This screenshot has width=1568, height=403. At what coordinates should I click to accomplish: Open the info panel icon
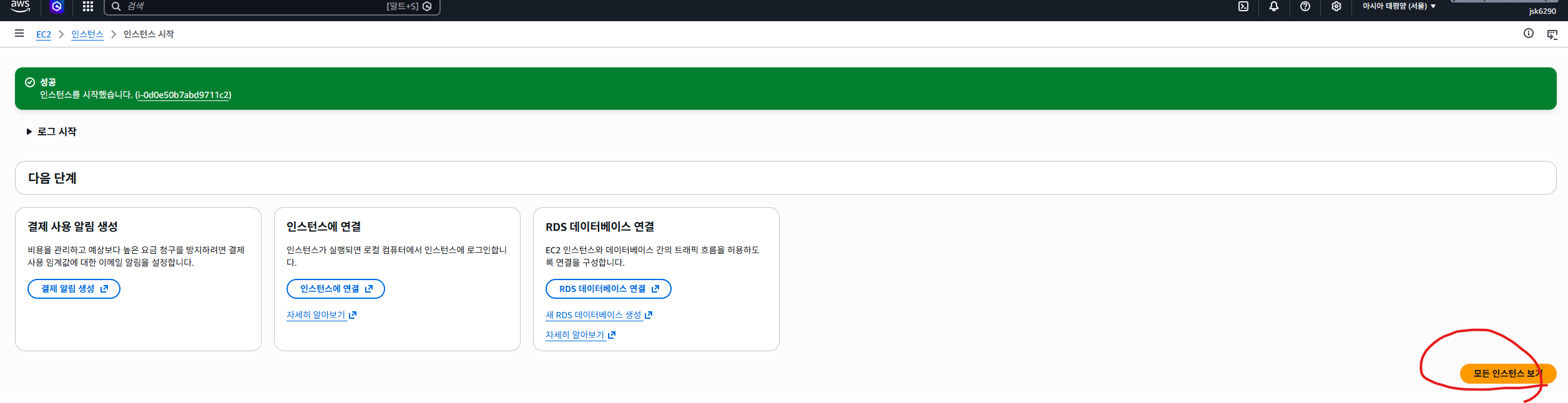(x=1528, y=34)
